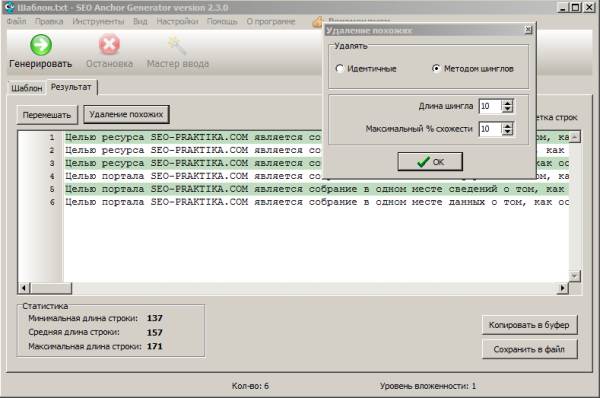The width and height of the screenshot is (600, 398).
Task: Open the Помощь menu
Action: tap(222, 21)
